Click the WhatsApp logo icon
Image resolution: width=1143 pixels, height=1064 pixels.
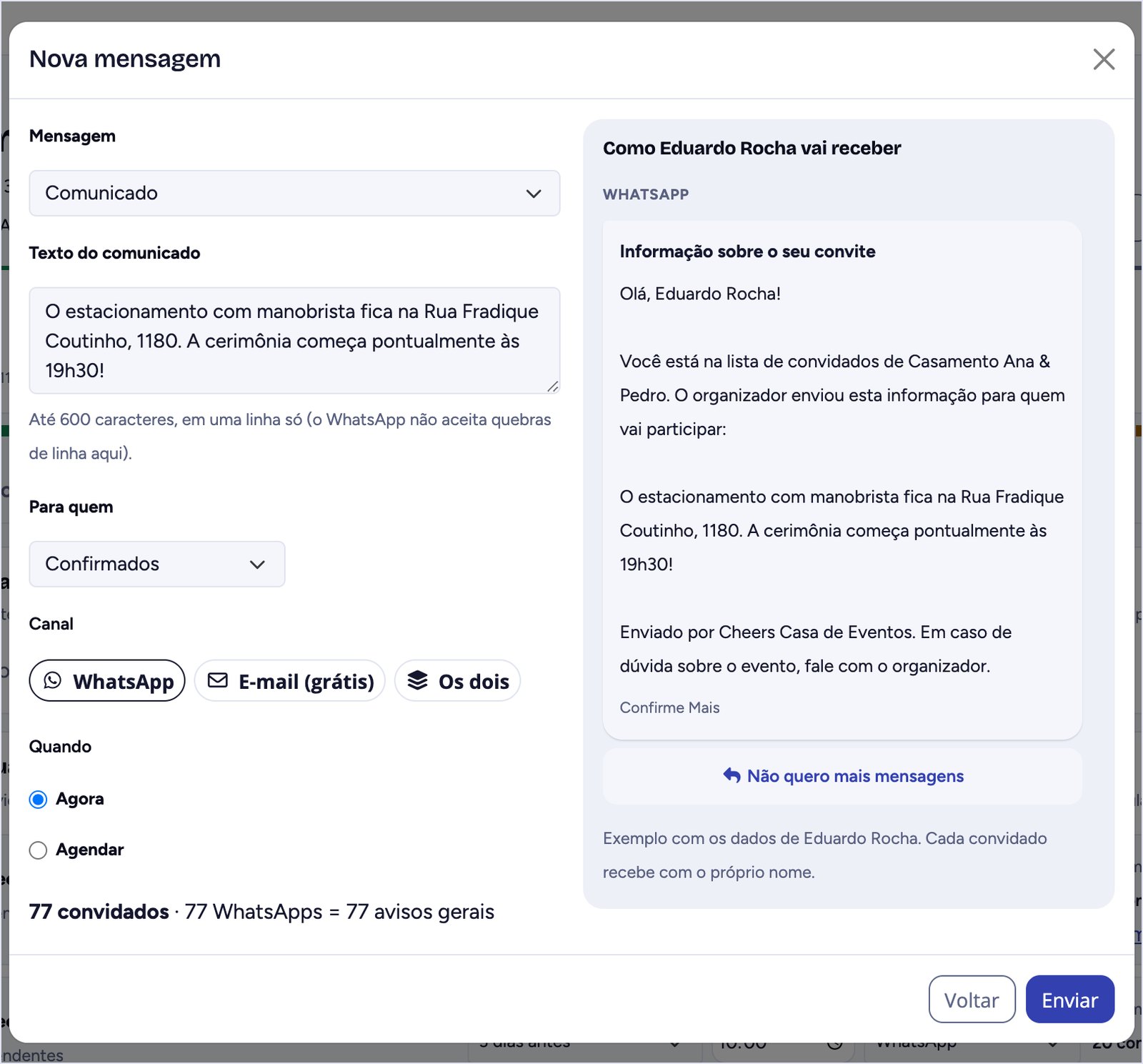coord(53,680)
